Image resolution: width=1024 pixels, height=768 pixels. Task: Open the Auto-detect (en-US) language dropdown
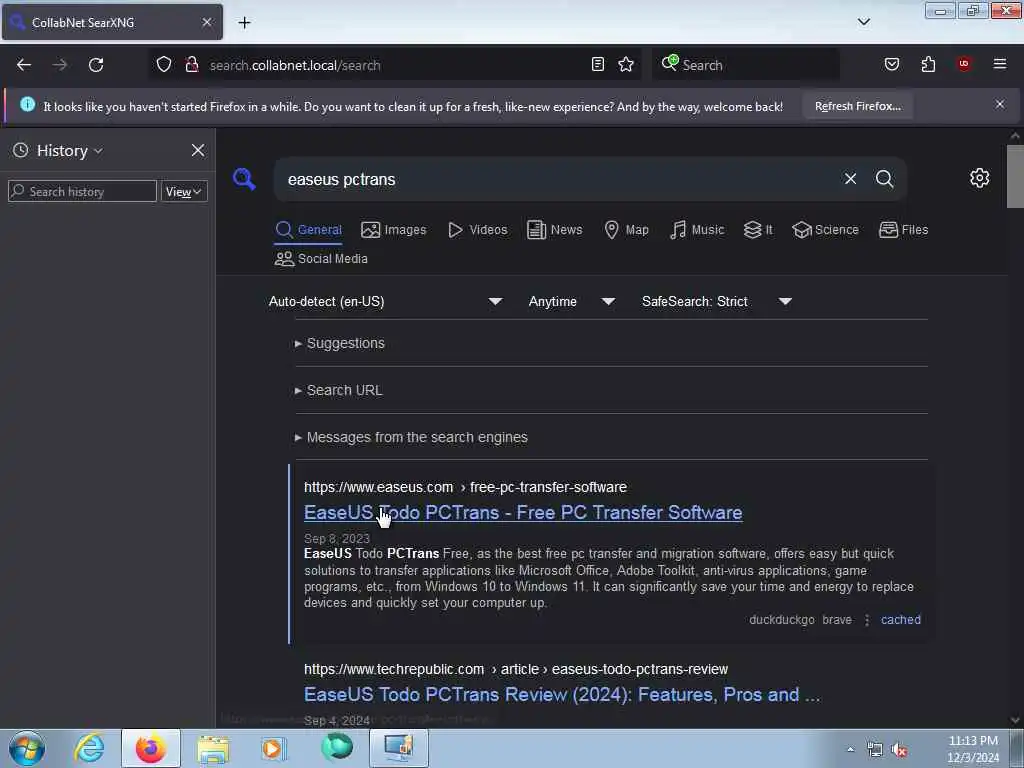point(386,302)
